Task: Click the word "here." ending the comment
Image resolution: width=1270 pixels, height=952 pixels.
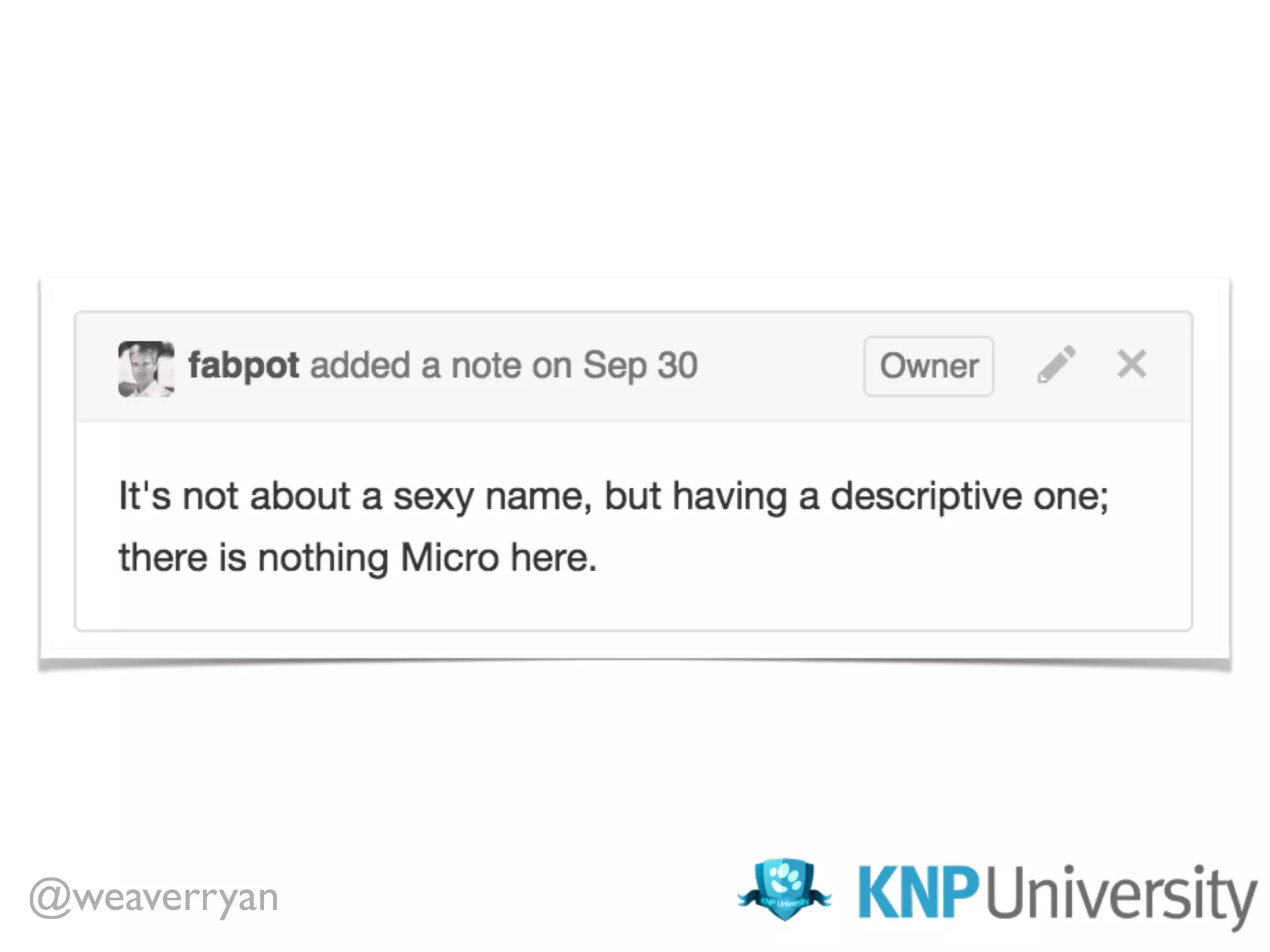Action: click(x=554, y=557)
